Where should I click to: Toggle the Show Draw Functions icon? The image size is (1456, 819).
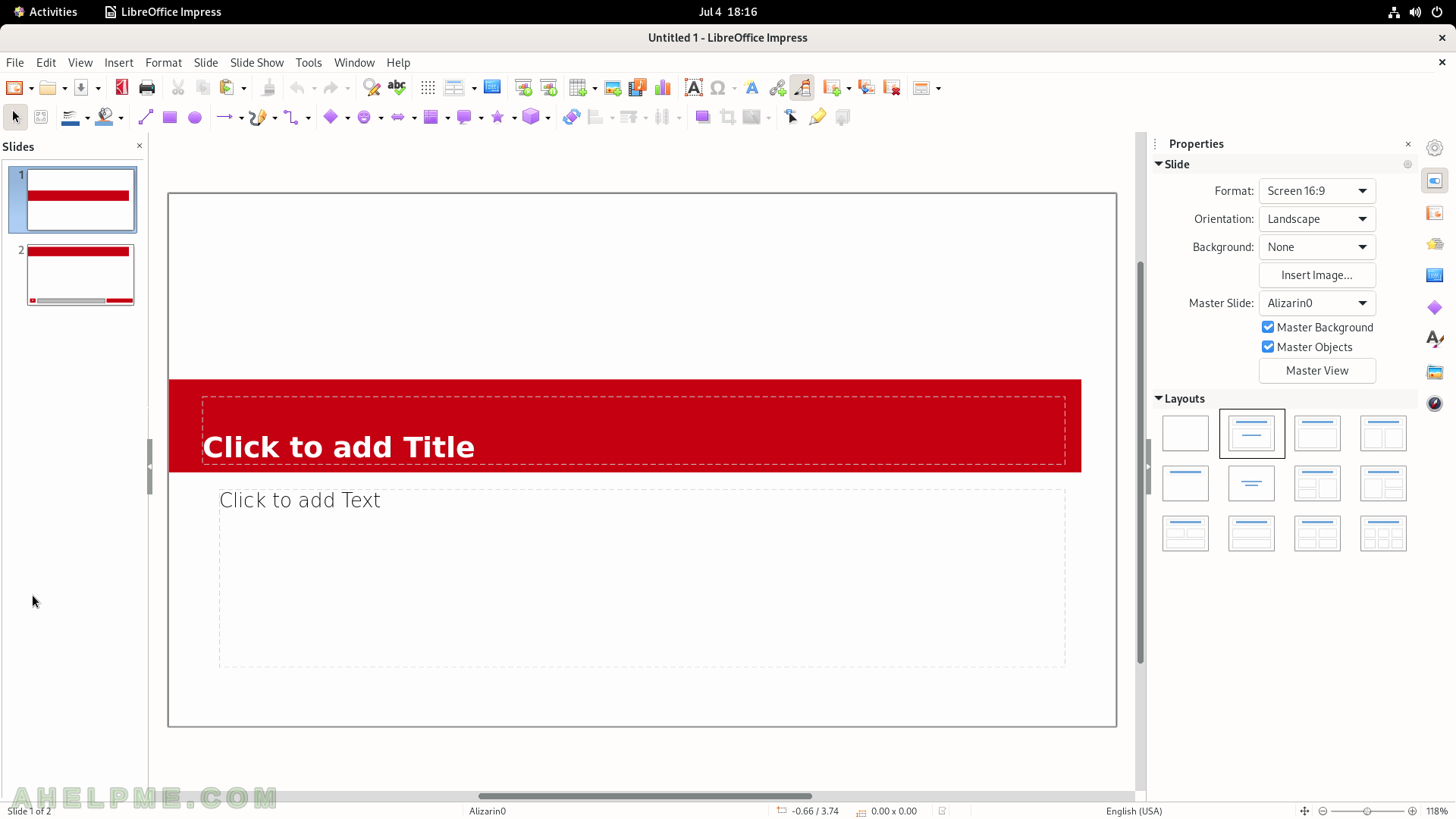click(802, 88)
